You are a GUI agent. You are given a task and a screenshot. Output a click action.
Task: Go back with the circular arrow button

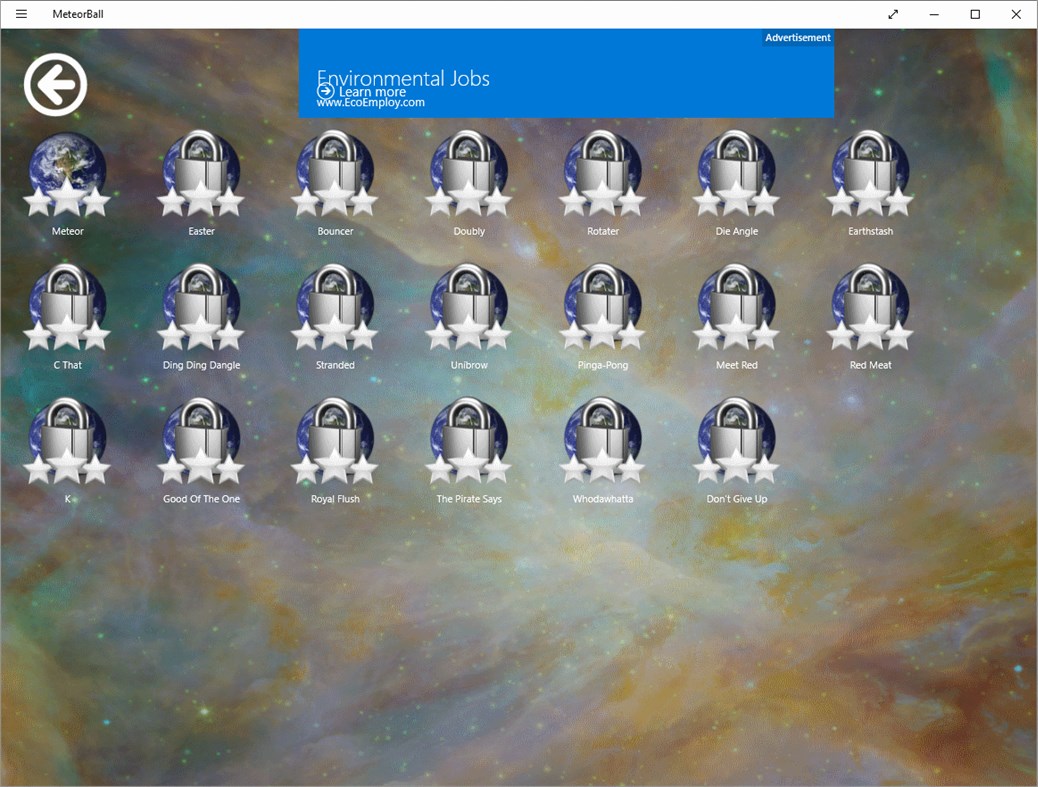coord(56,85)
